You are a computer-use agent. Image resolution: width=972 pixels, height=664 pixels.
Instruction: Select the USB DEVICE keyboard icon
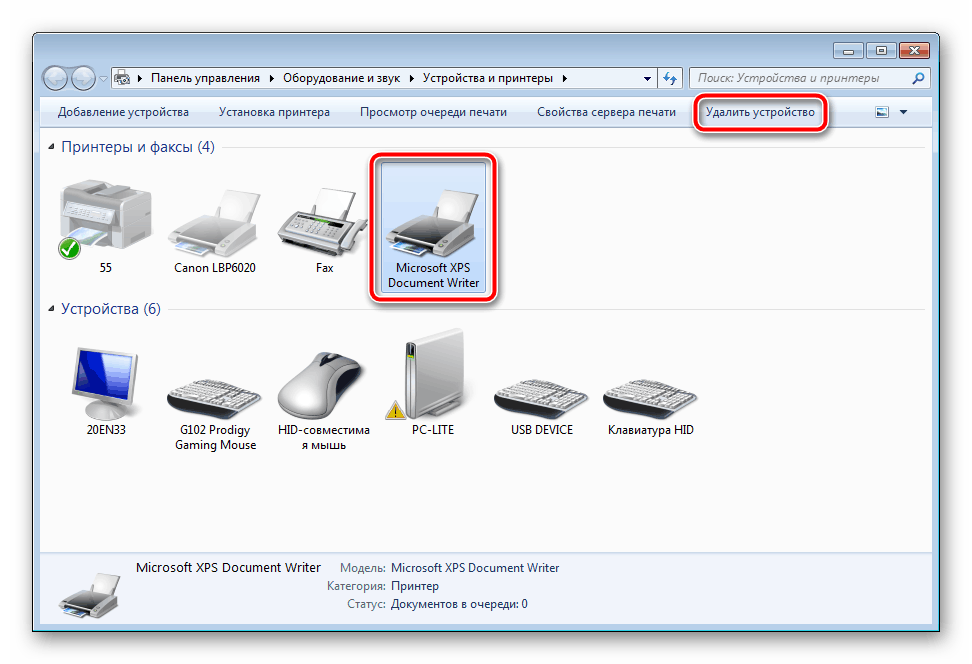tap(542, 406)
